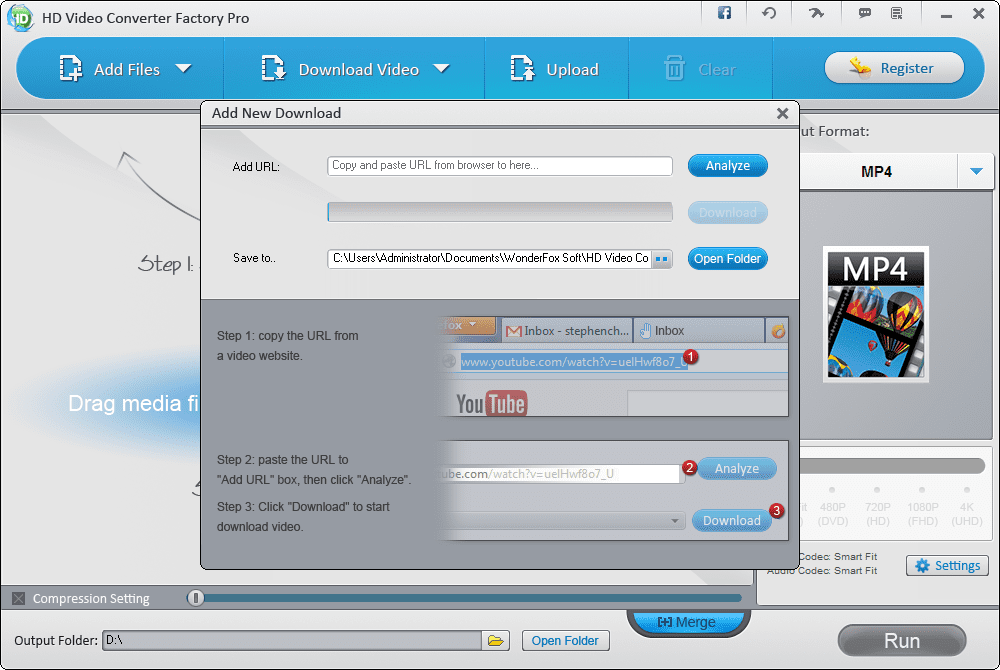Click the Facebook share icon in title bar
1000x670 pixels.
point(724,13)
